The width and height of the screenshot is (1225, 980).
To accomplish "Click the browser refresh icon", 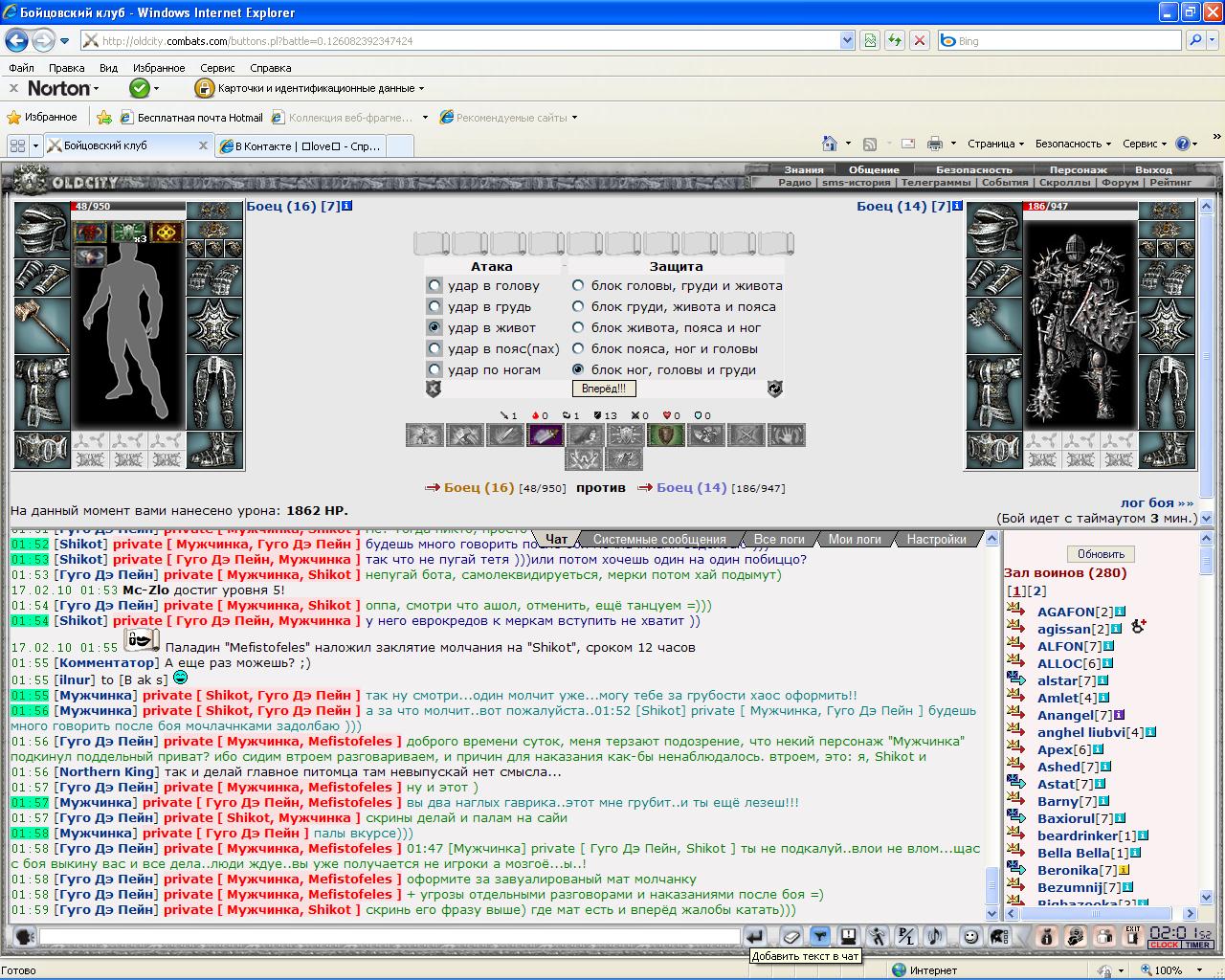I will click(895, 40).
